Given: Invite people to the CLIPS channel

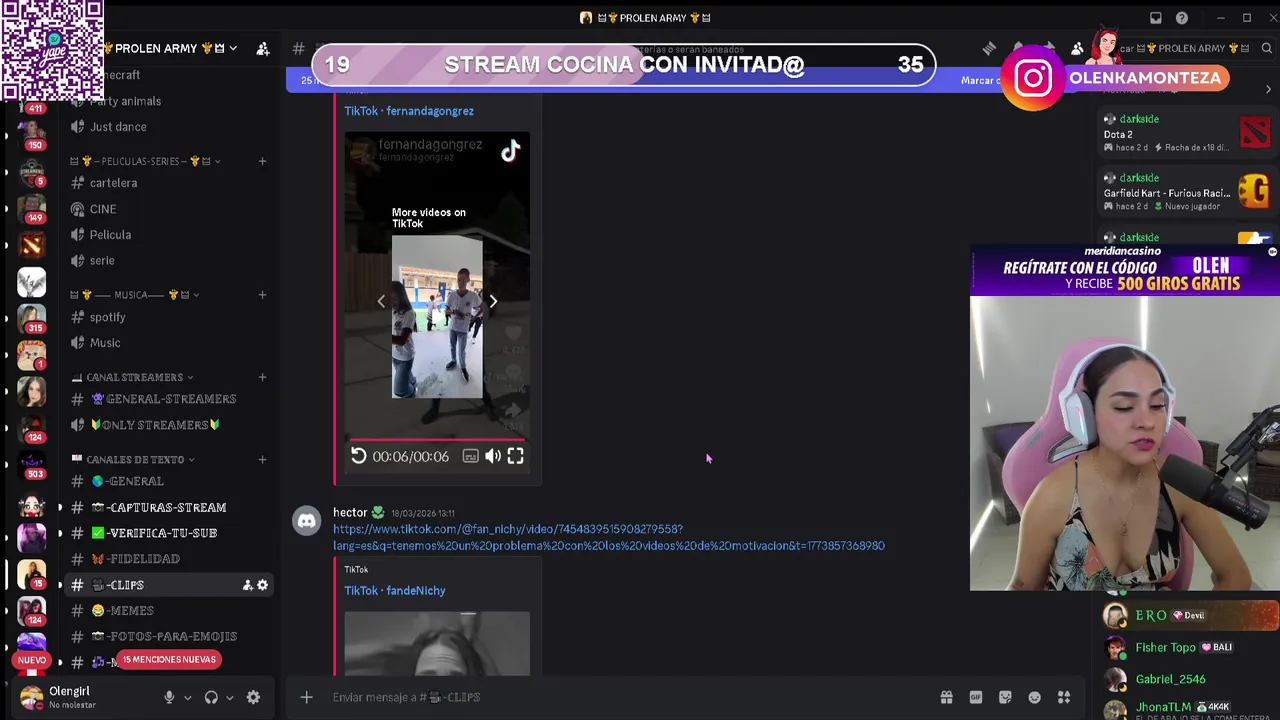Looking at the screenshot, I should pos(247,585).
